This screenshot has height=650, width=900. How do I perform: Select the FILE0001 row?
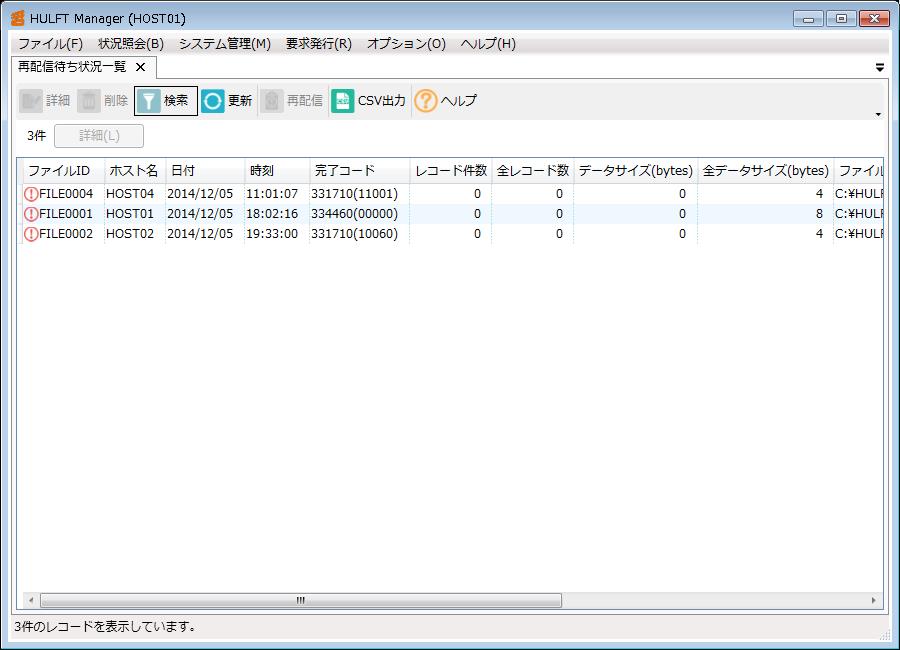point(452,214)
